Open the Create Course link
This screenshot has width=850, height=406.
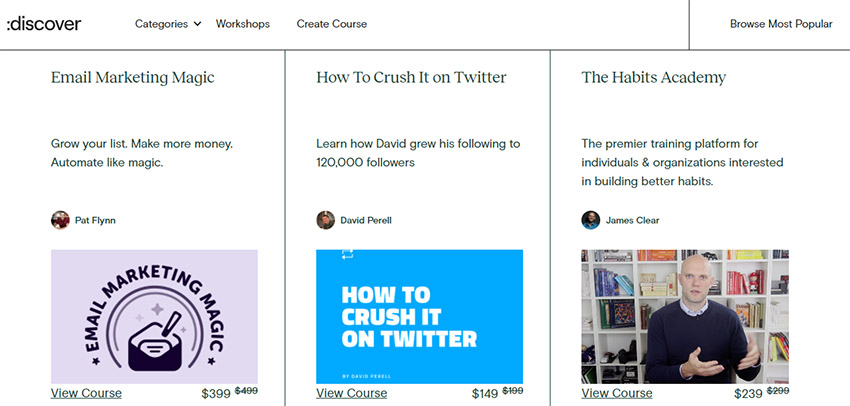click(x=332, y=24)
